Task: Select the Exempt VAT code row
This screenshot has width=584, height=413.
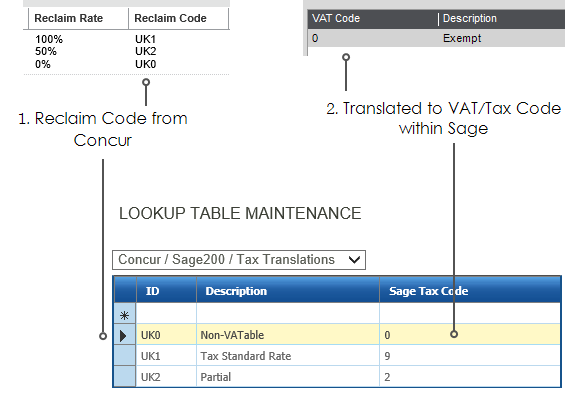Action: [x=436, y=38]
